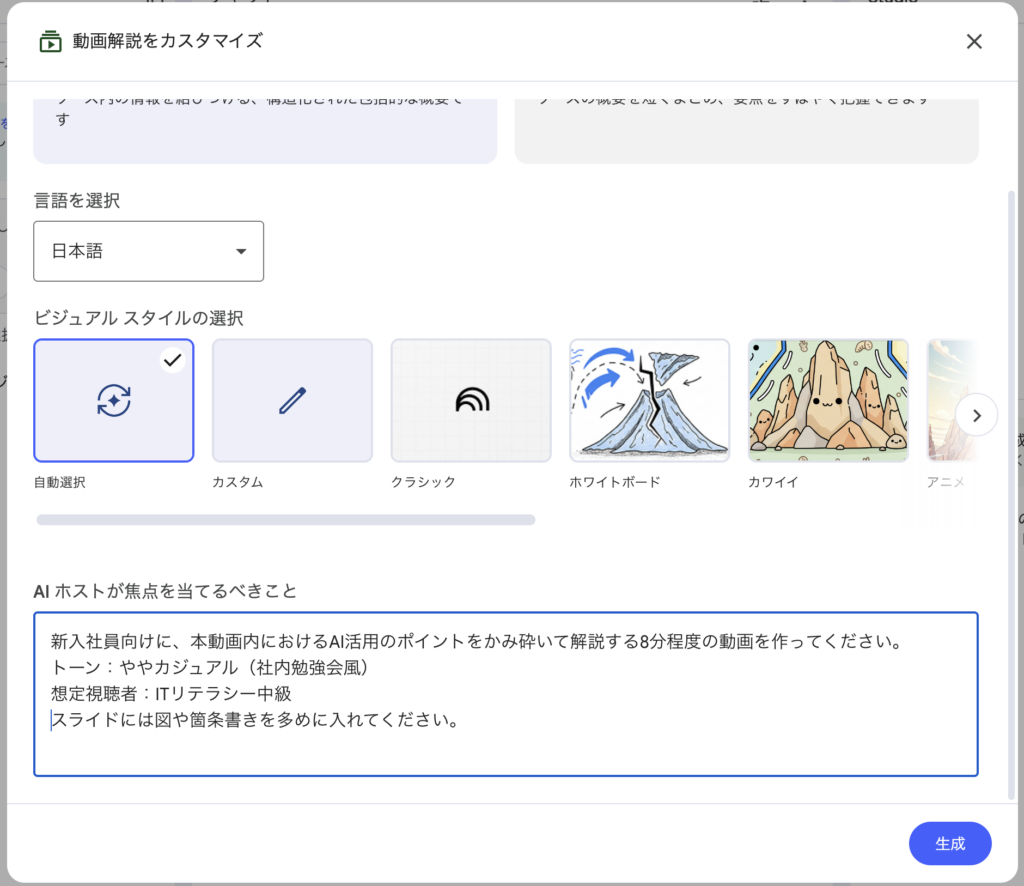
Task: Close the 動画解説をカスタマイズ dialog
Action: click(x=974, y=42)
